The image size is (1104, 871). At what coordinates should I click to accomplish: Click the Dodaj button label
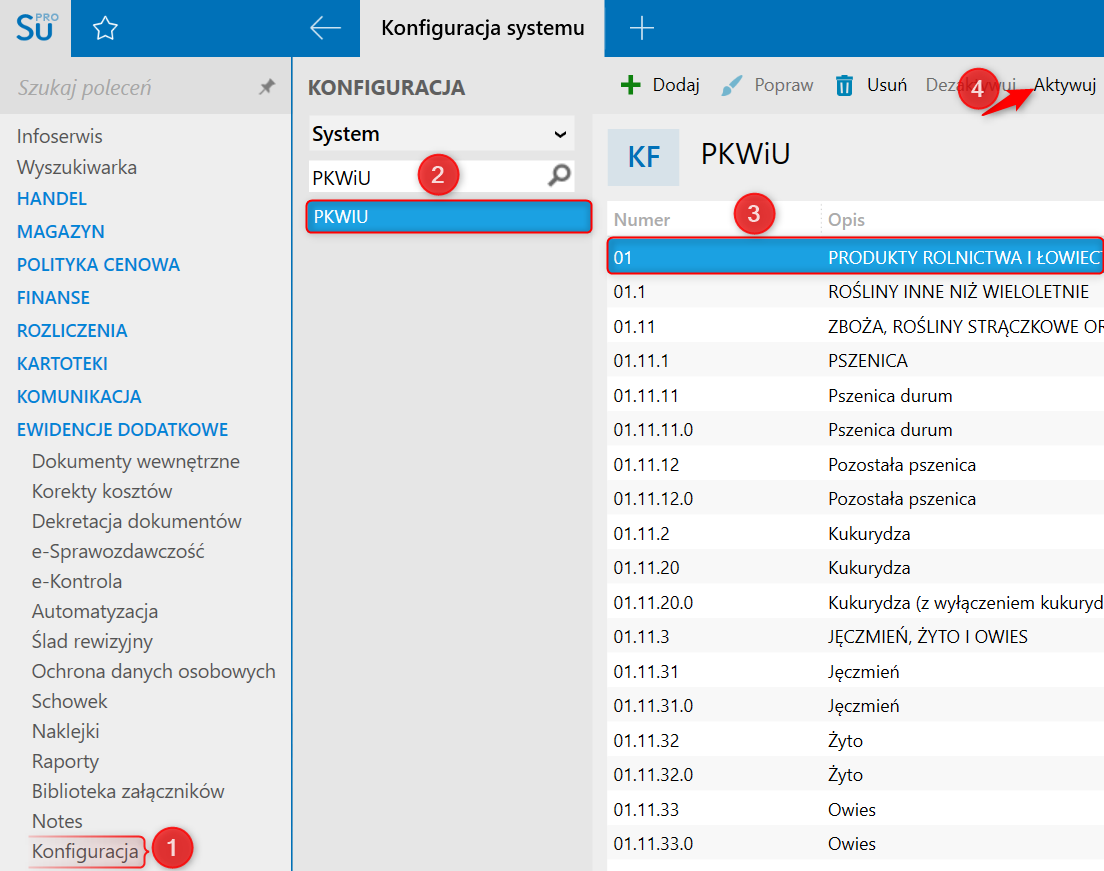[x=676, y=85]
